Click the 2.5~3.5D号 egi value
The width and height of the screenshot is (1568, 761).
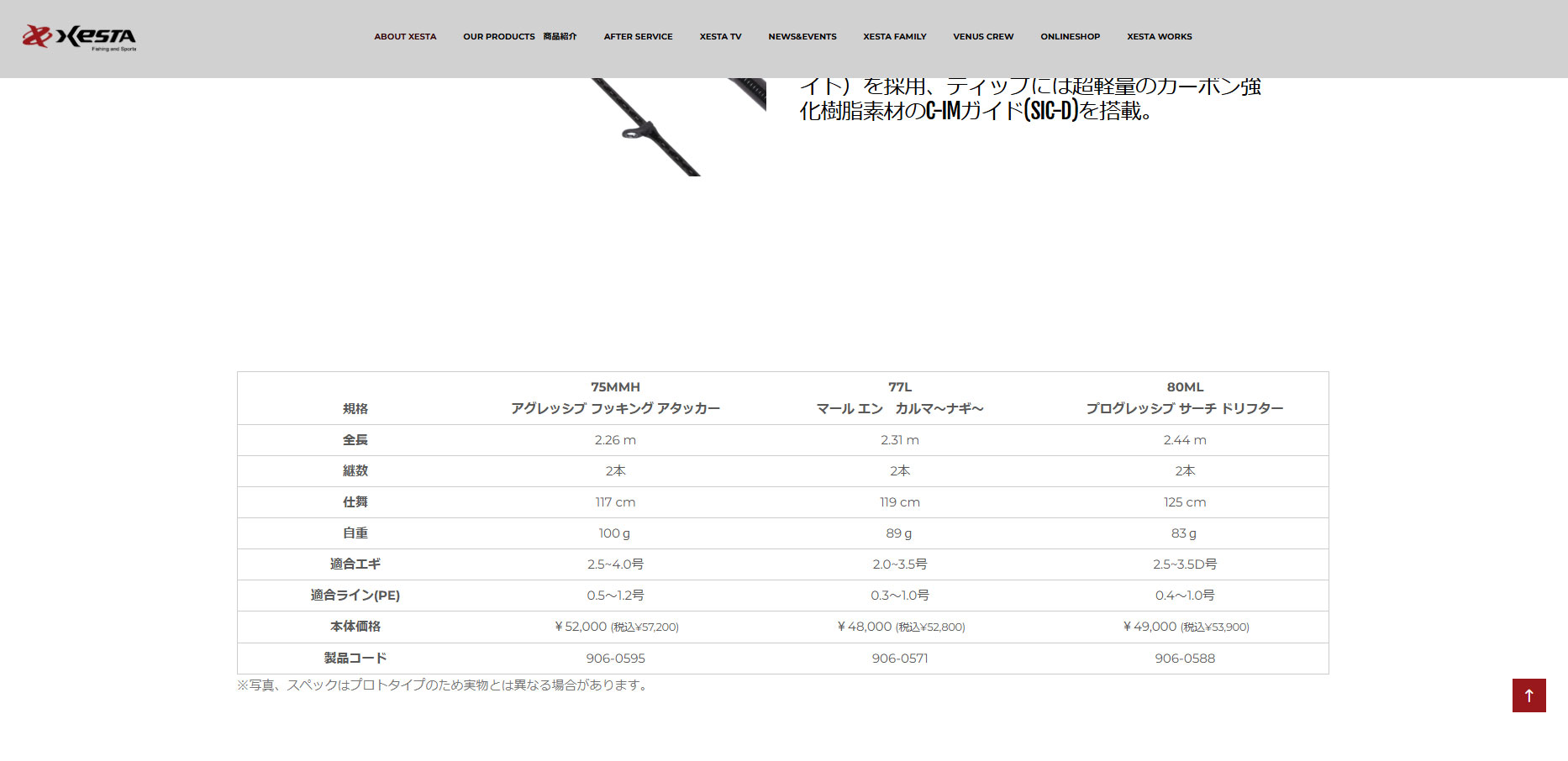pos(1185,564)
